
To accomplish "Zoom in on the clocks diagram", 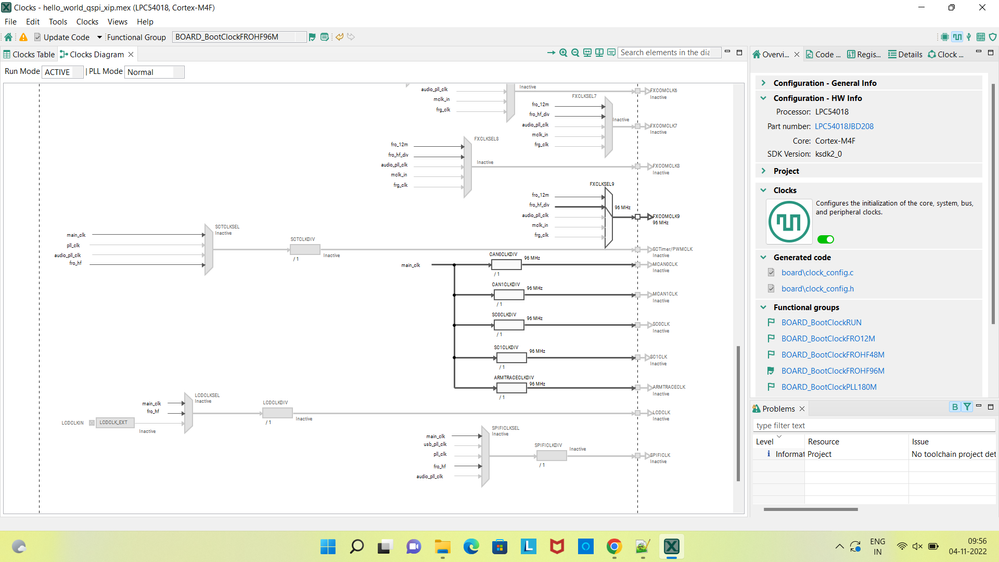I will coord(563,53).
